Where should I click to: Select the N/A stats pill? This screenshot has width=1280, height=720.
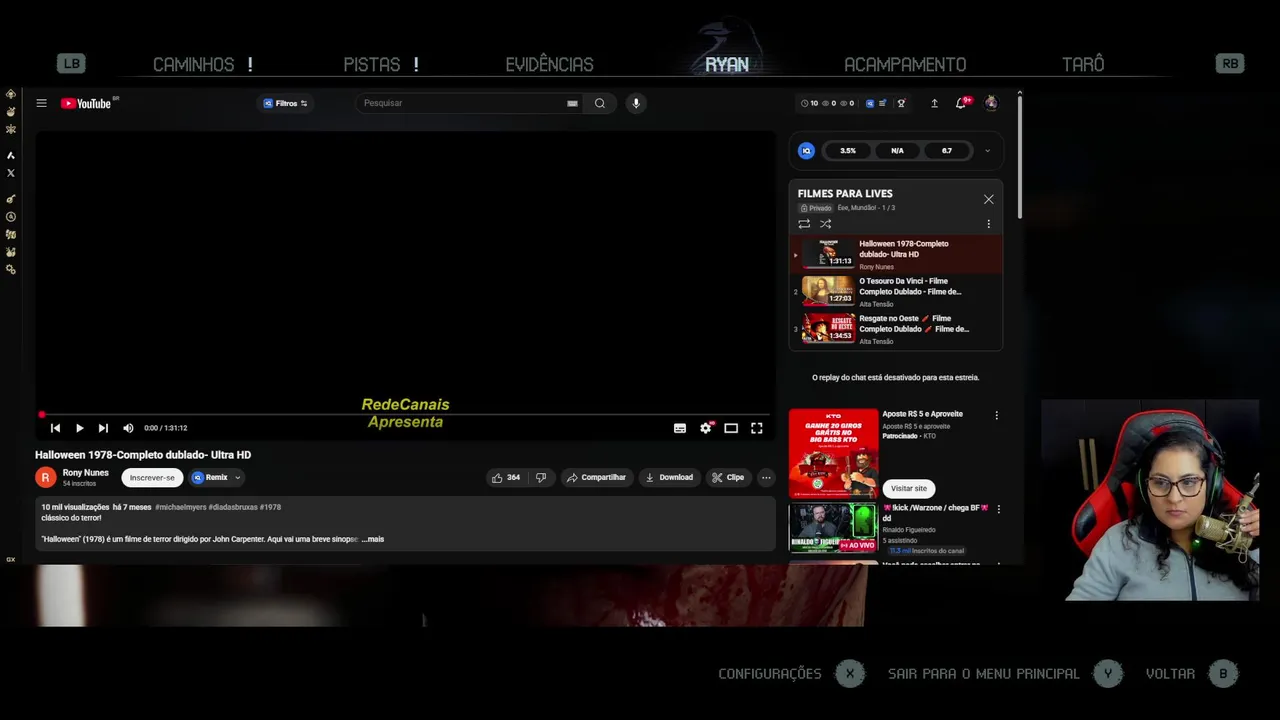897,151
